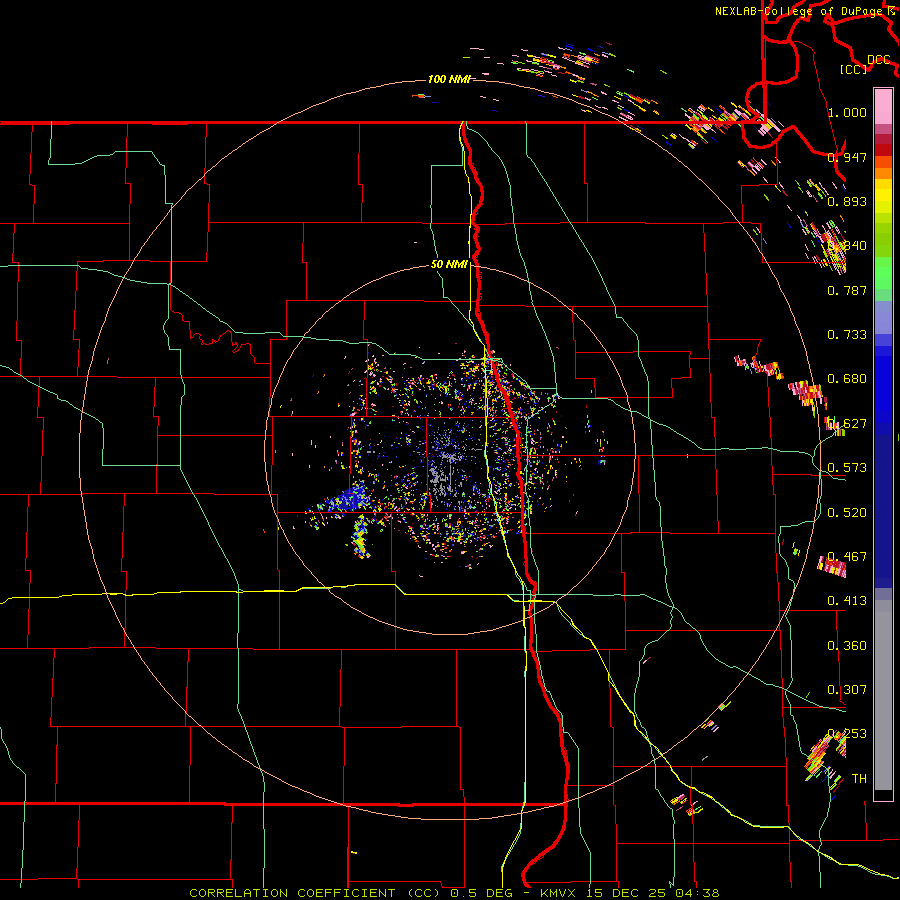Click the 0.307 color scale value
900x900 pixels.
pos(847,689)
